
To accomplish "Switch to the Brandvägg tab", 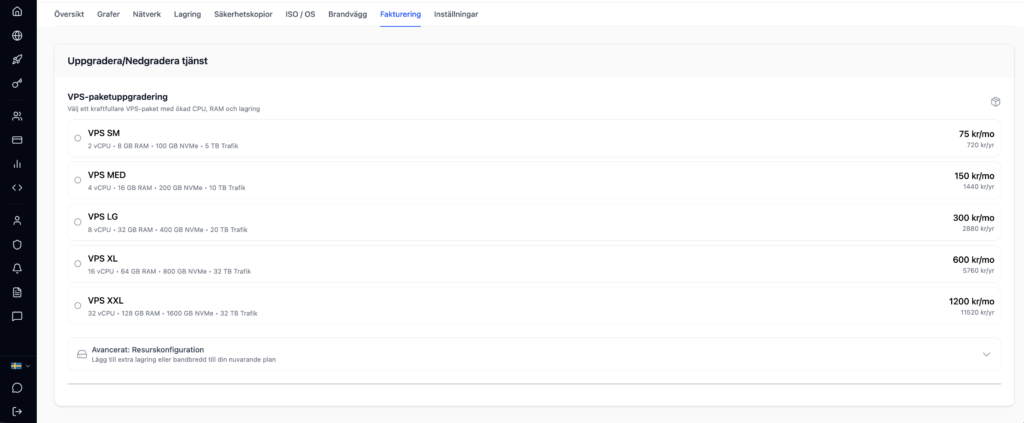I will pos(349,14).
